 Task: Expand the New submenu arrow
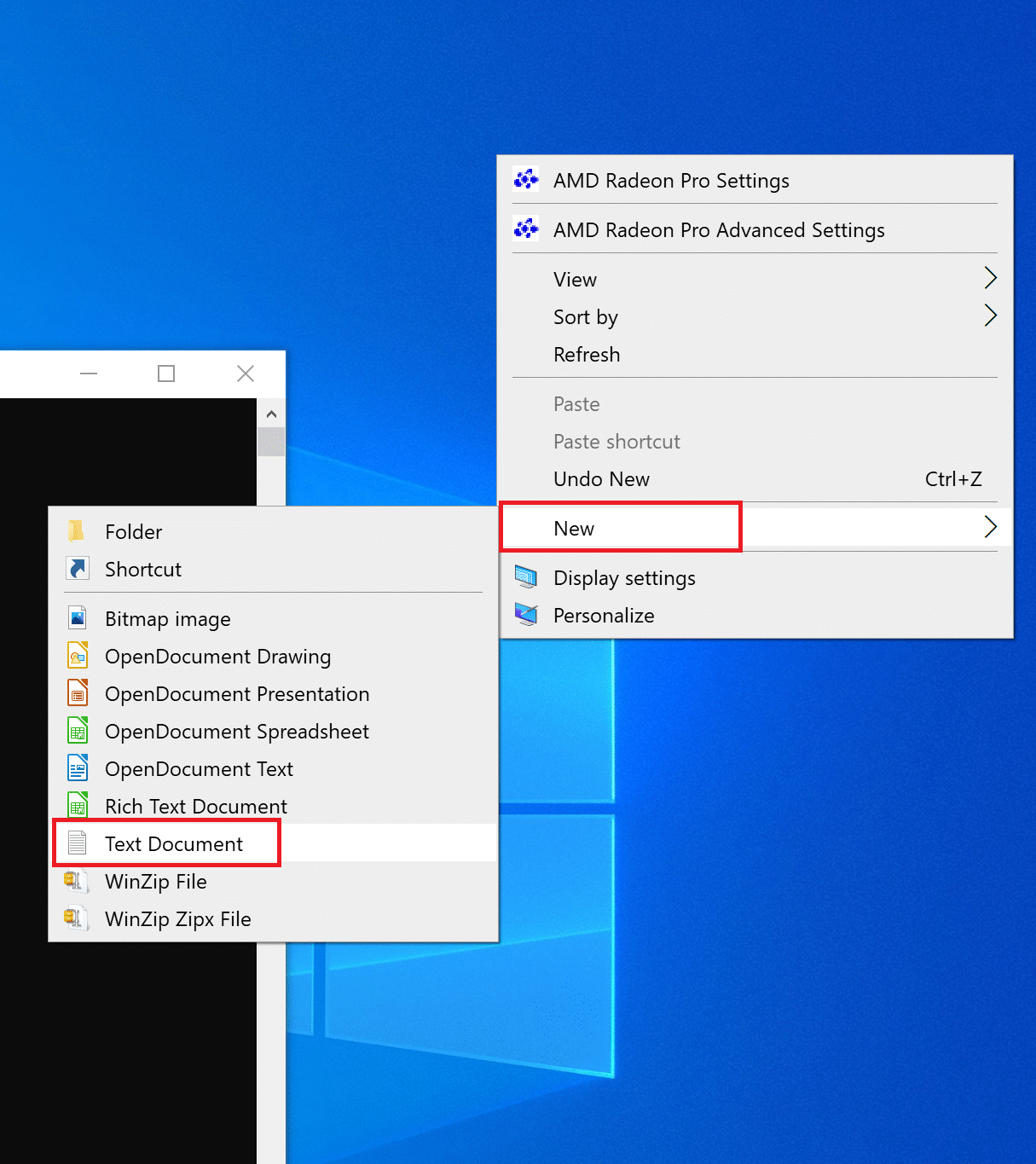coord(990,526)
